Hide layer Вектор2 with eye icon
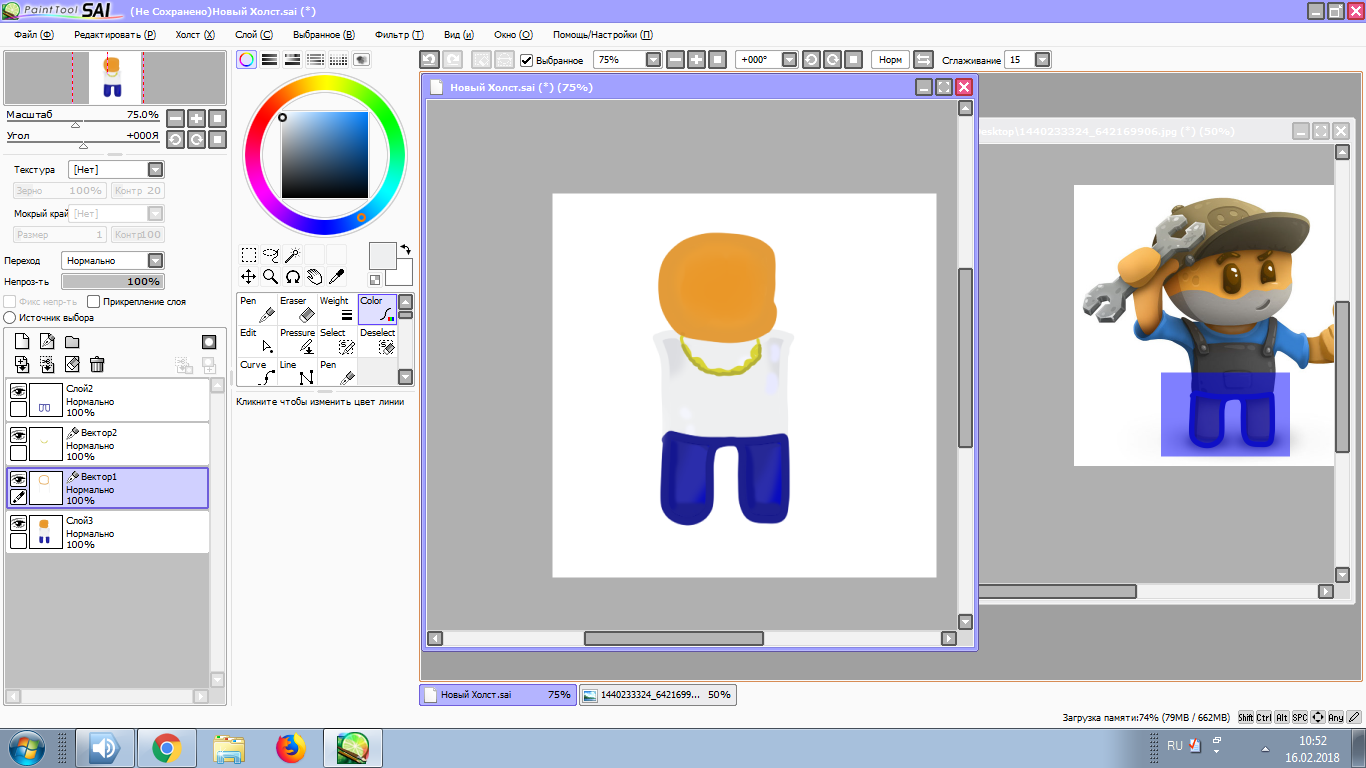Image resolution: width=1366 pixels, height=768 pixels. 18,436
